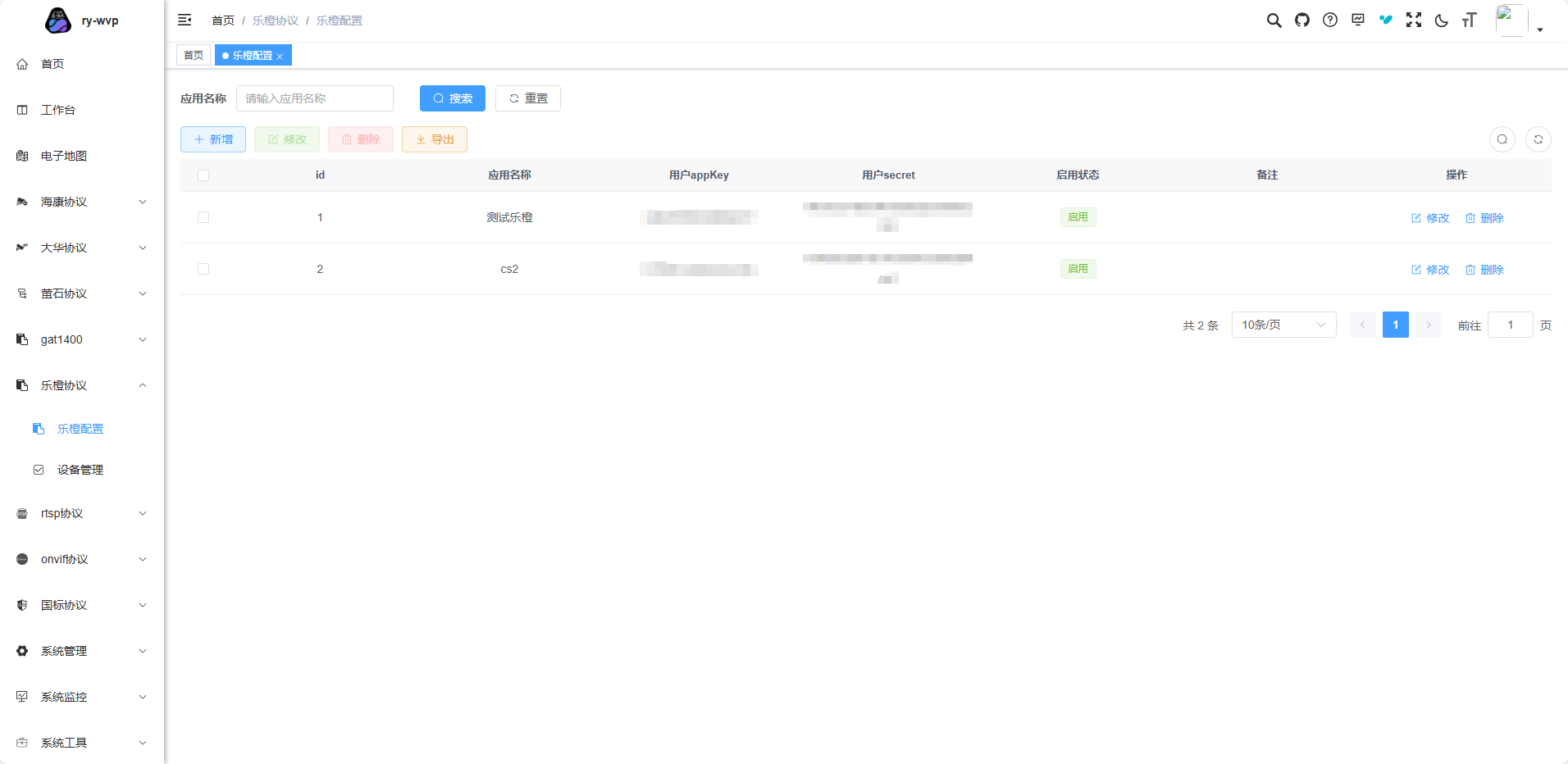Switch to the 首页 tab
This screenshot has height=764, width=1568.
point(194,55)
